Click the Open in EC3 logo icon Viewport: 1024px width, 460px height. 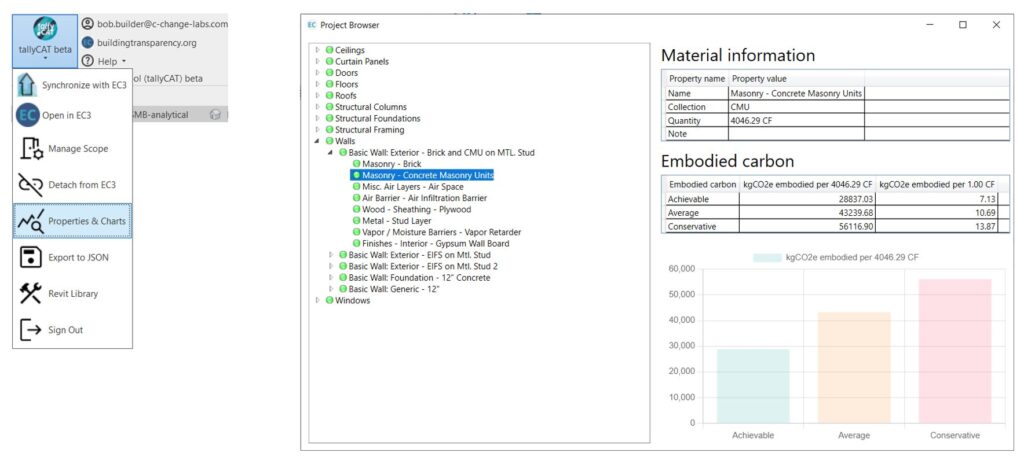pos(27,116)
